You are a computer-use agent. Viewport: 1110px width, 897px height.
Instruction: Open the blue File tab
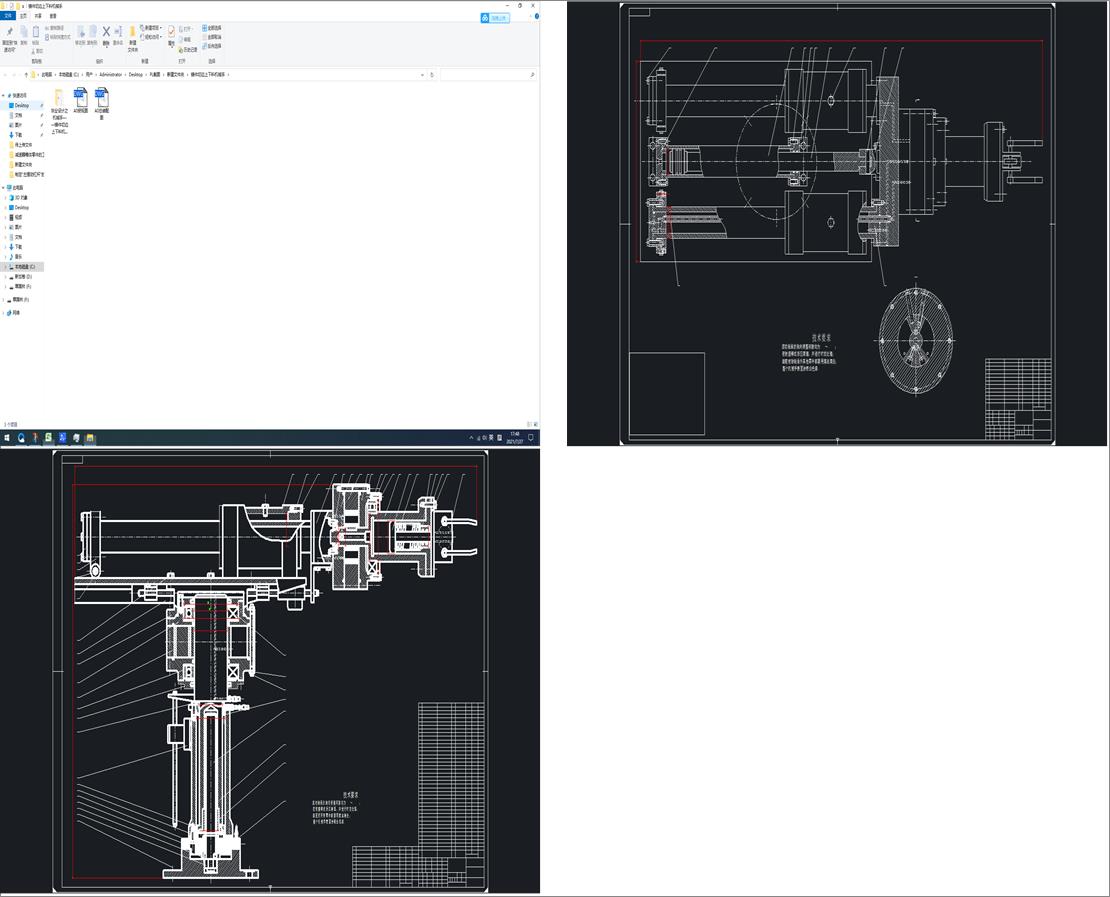tap(8, 16)
